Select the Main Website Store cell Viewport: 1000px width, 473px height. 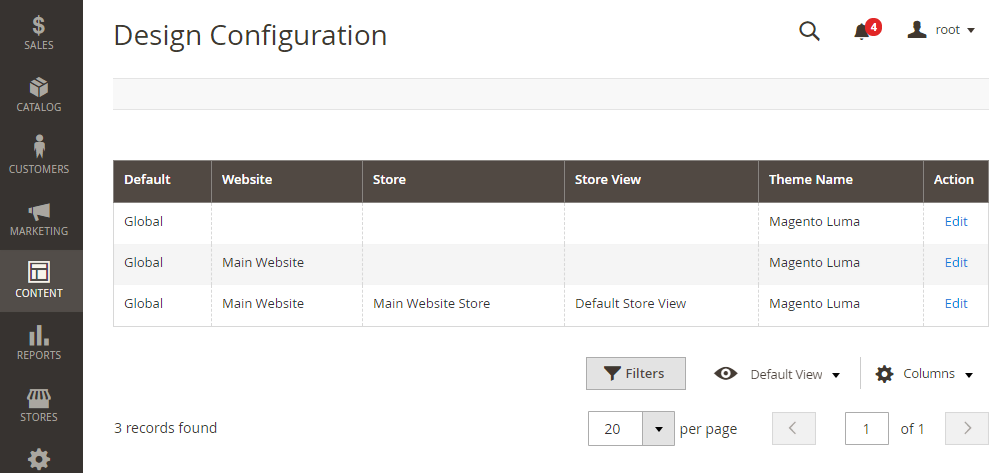point(463,304)
